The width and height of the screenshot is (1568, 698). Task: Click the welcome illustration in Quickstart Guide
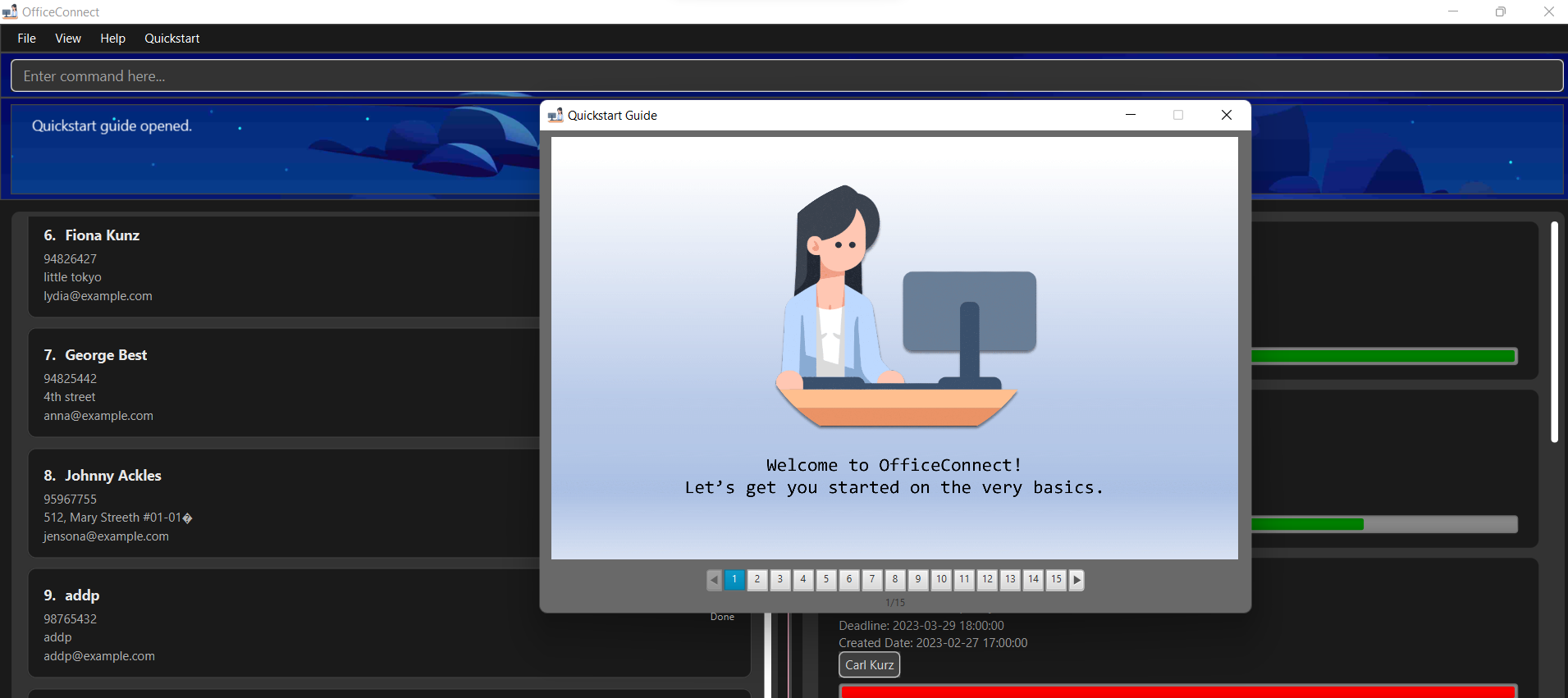(x=906, y=306)
